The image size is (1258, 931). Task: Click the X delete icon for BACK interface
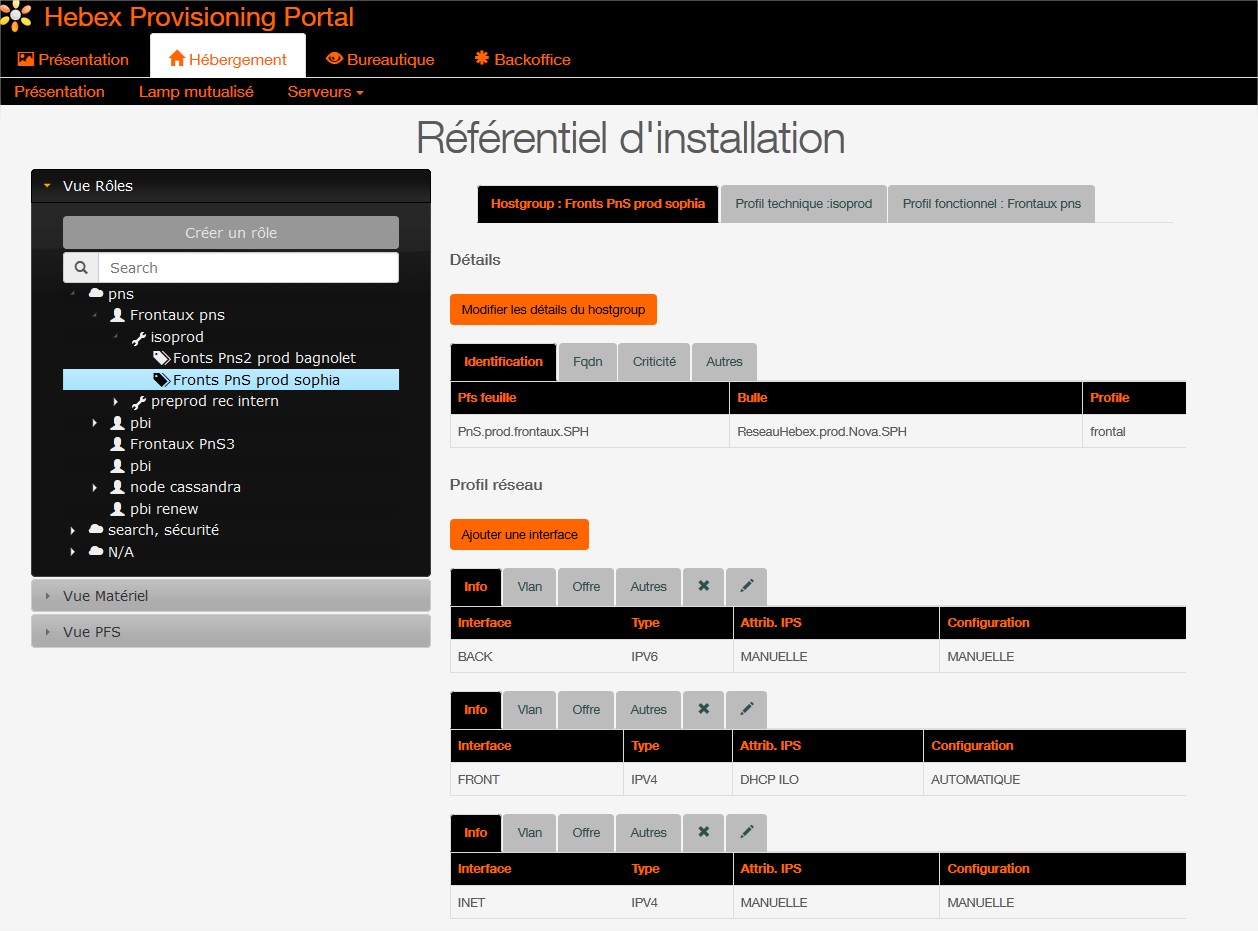tap(703, 586)
